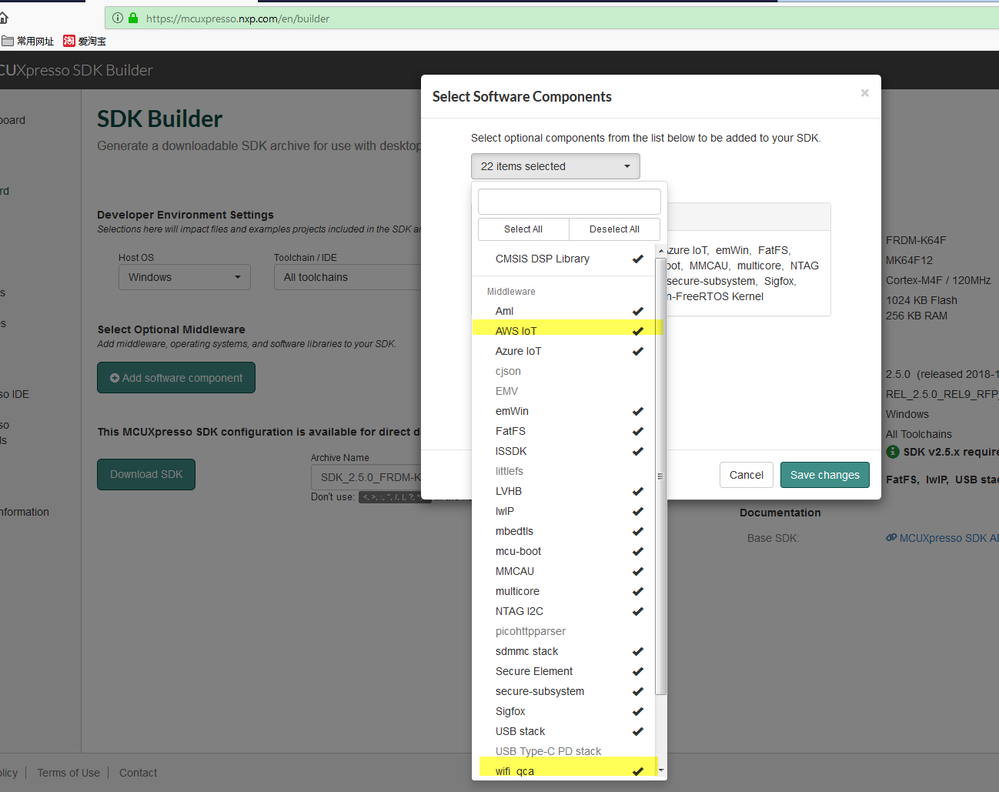Open the 爱淘宝 bookmark
This screenshot has height=792, width=999.
[85, 41]
